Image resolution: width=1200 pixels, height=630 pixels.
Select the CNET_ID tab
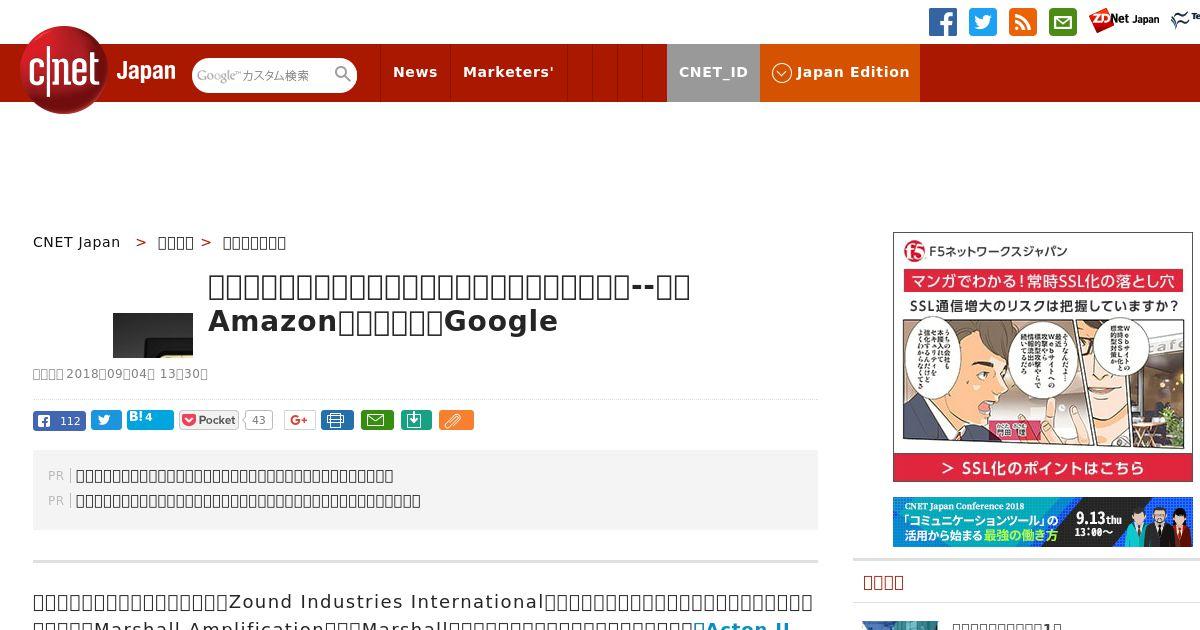(x=713, y=72)
